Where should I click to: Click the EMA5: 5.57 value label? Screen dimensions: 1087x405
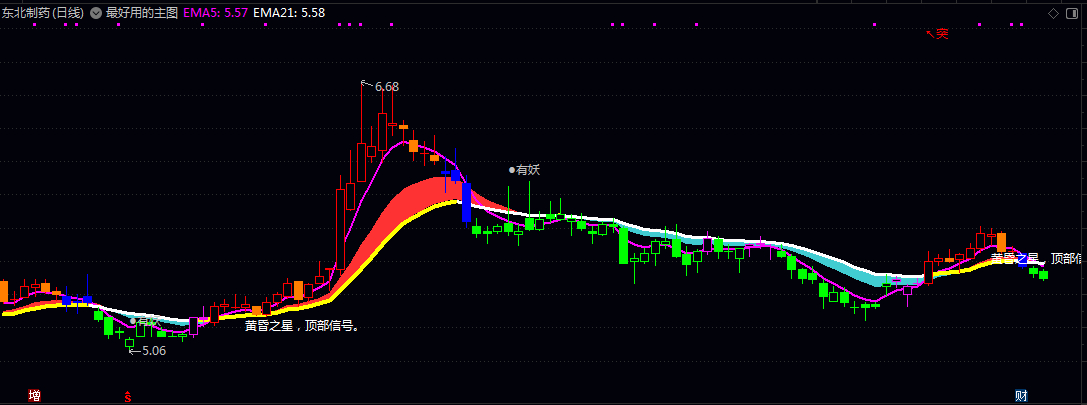tap(216, 13)
